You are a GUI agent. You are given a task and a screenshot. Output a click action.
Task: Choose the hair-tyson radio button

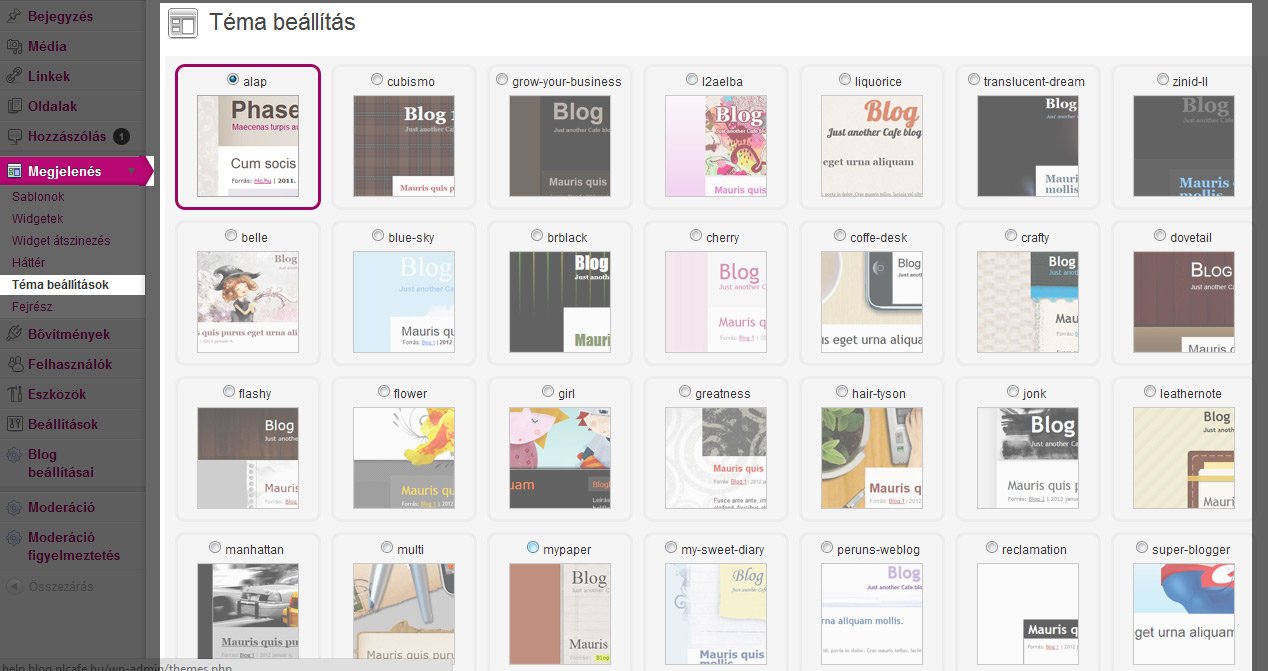tap(842, 392)
